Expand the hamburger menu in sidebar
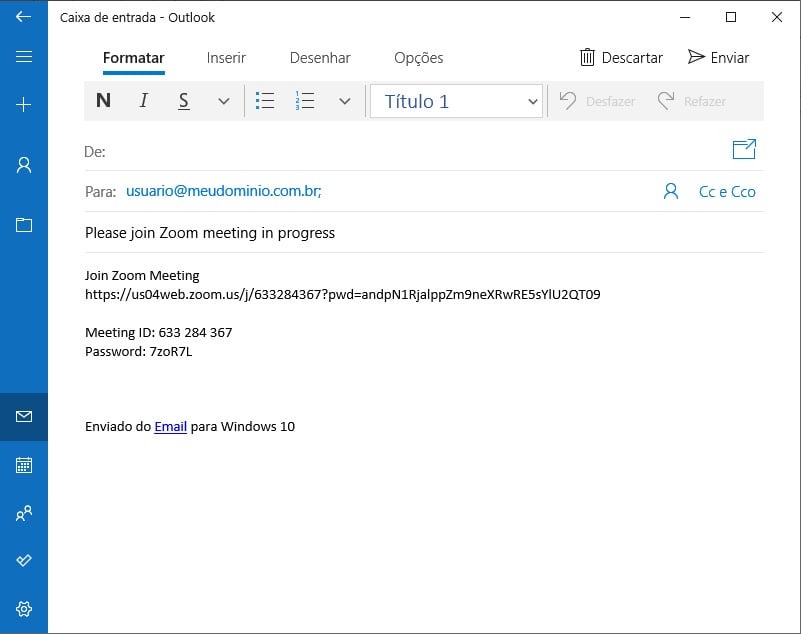Image resolution: width=801 pixels, height=634 pixels. coord(23,56)
